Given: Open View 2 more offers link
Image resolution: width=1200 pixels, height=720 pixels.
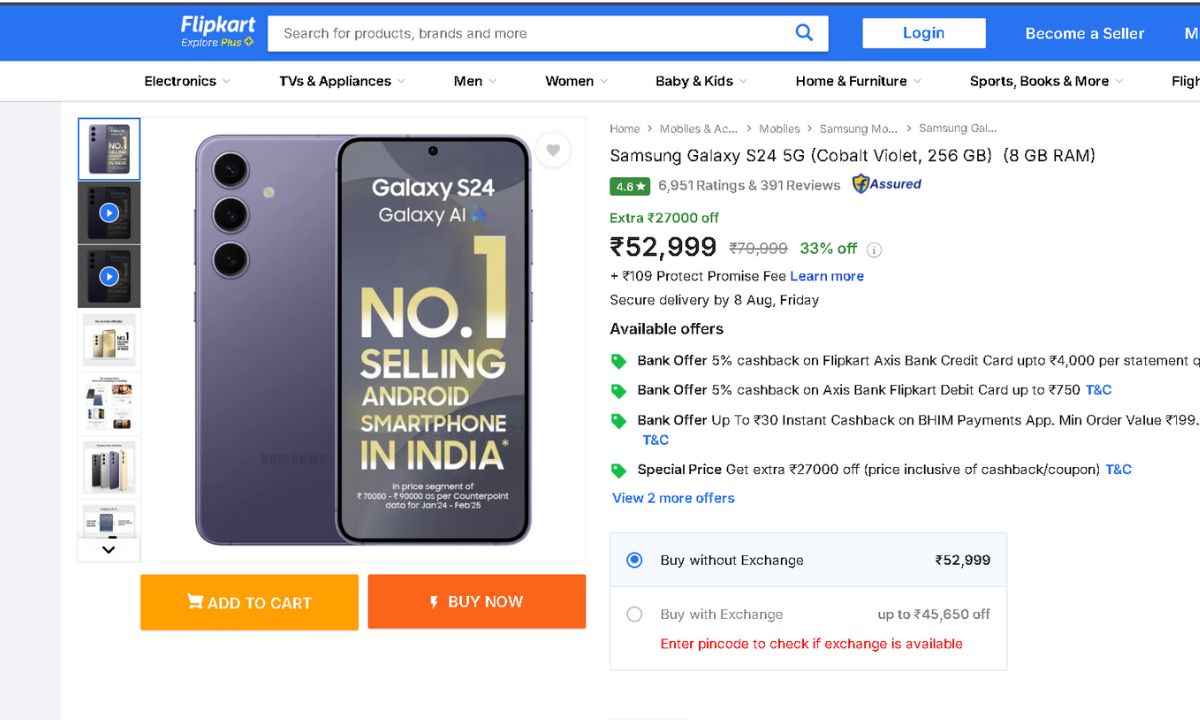Looking at the screenshot, I should pos(673,498).
